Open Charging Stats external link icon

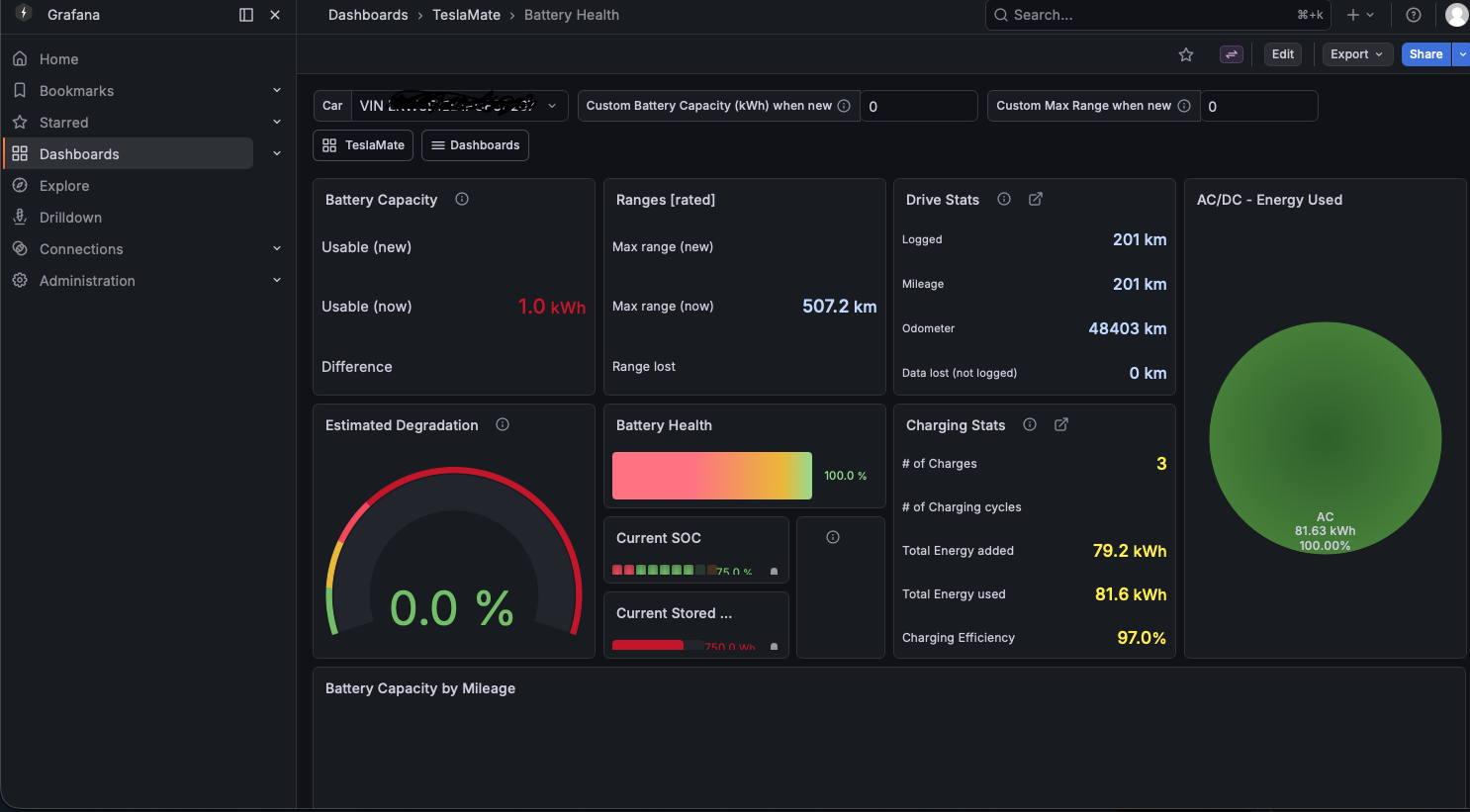click(1061, 424)
